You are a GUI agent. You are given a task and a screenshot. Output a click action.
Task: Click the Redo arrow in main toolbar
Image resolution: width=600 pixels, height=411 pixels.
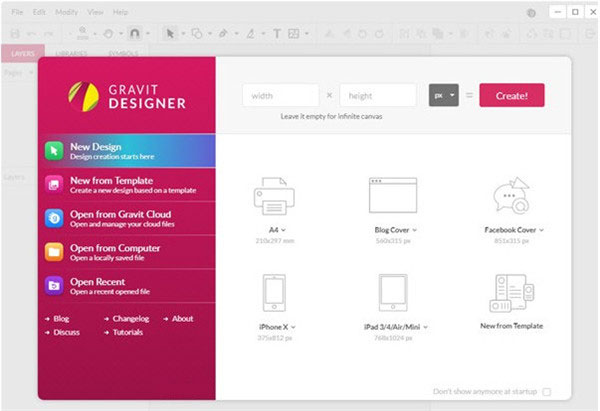pyautogui.click(x=48, y=34)
